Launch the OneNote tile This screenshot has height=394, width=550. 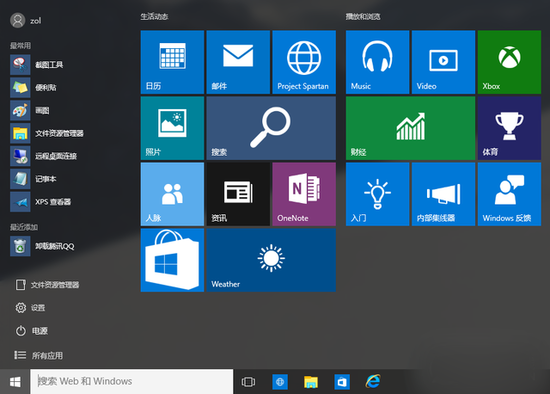(x=304, y=194)
